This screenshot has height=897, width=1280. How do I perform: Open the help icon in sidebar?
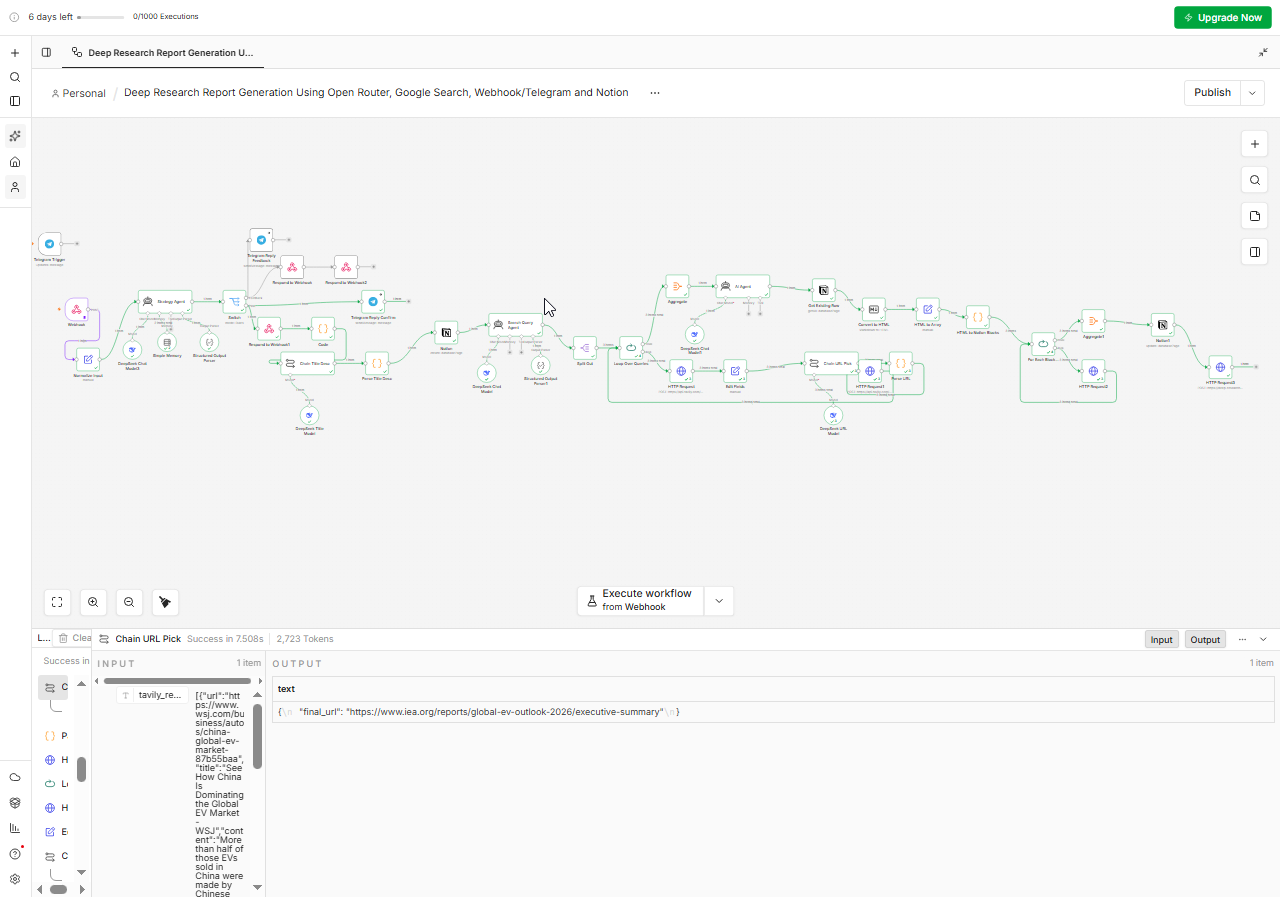click(15, 854)
